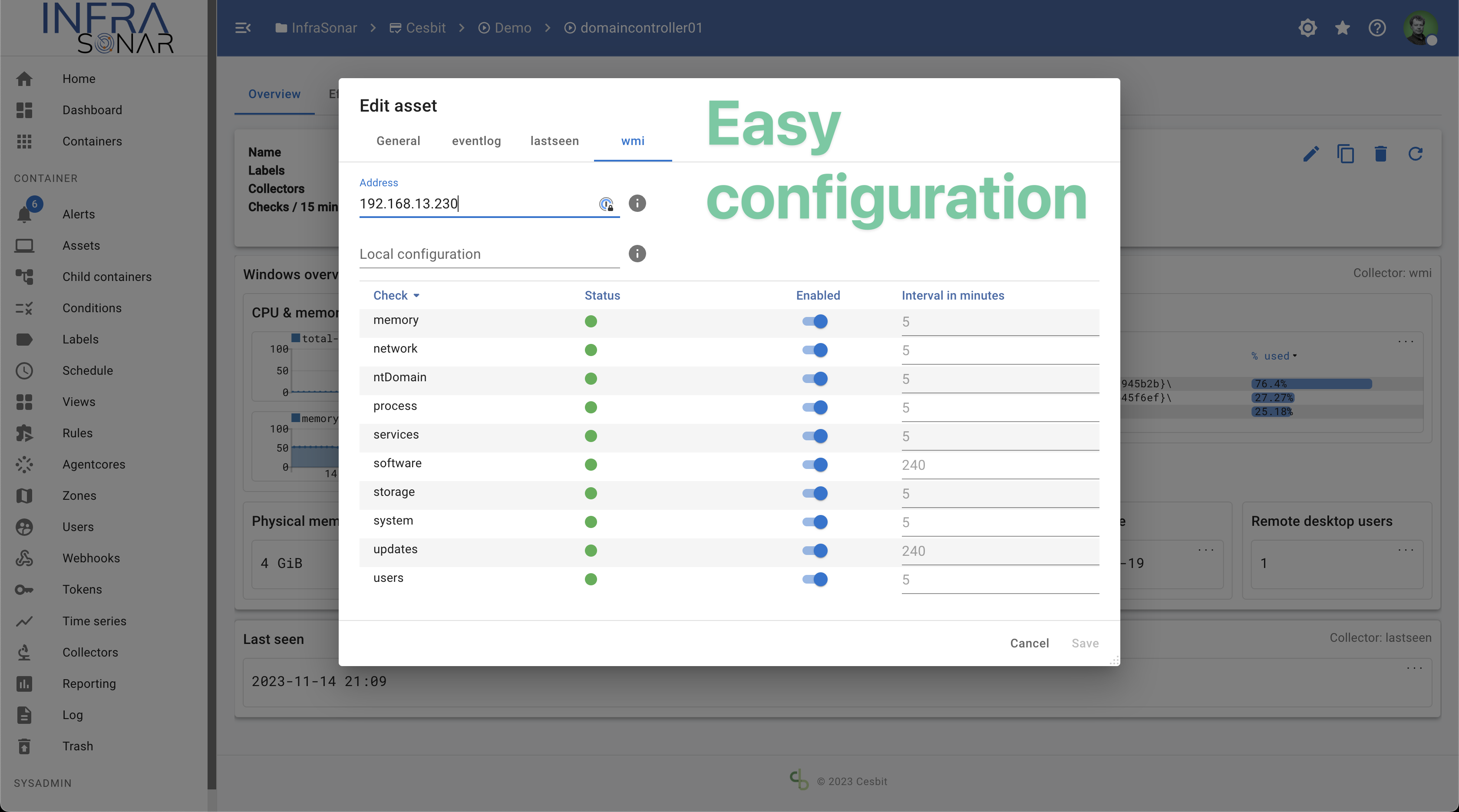Click the delete asset bin icon
1459x812 pixels.
coord(1381,153)
